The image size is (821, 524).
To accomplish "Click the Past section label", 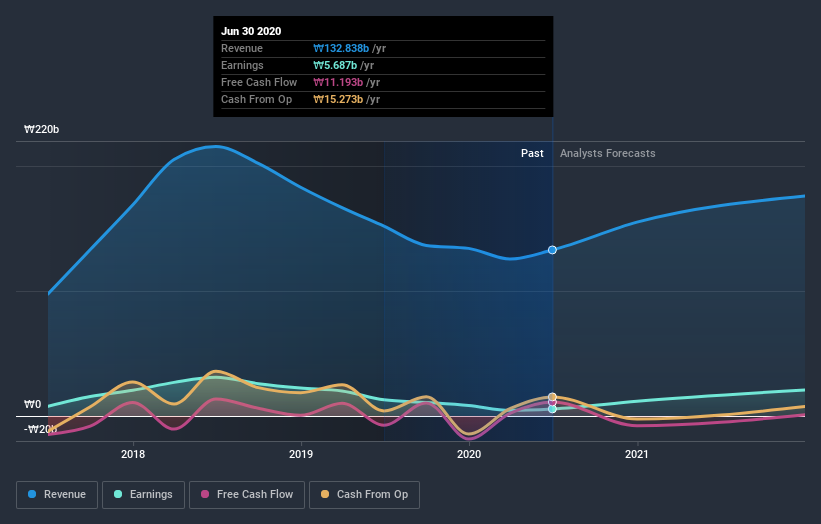I will coord(532,153).
